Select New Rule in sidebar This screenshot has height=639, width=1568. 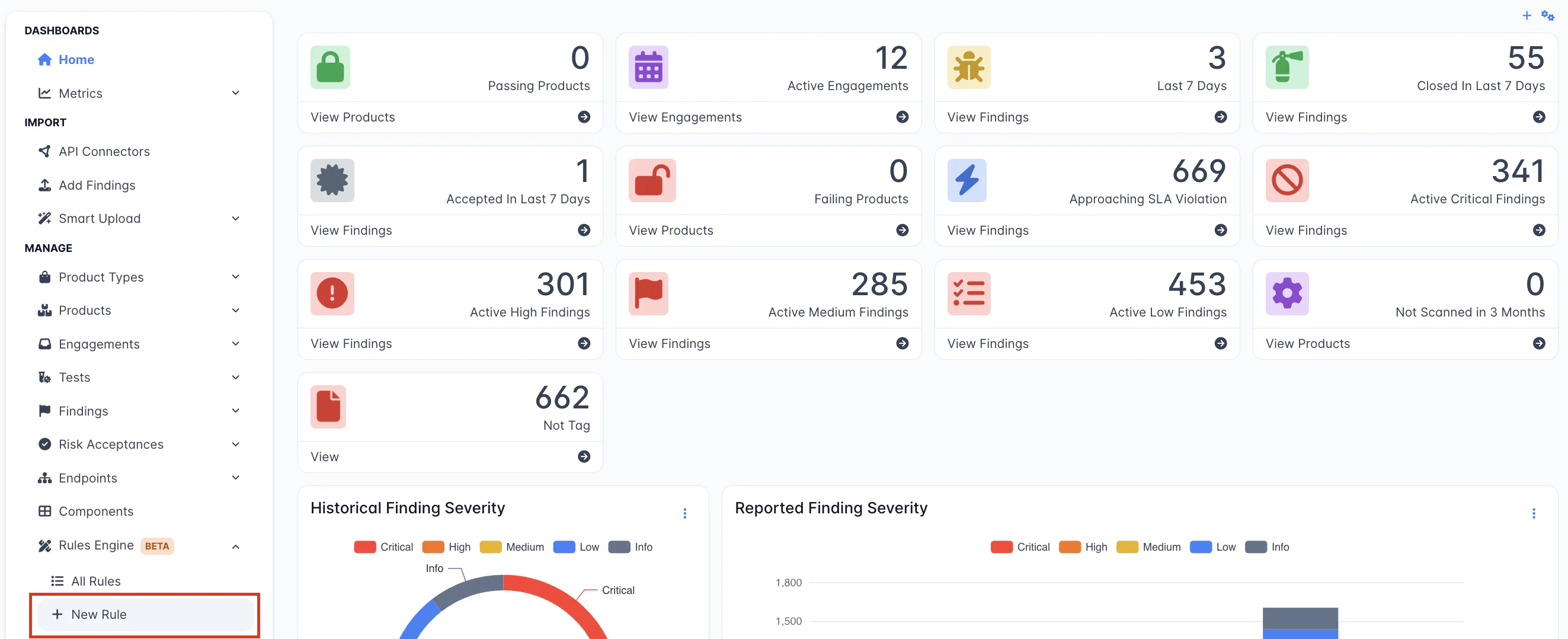98,614
